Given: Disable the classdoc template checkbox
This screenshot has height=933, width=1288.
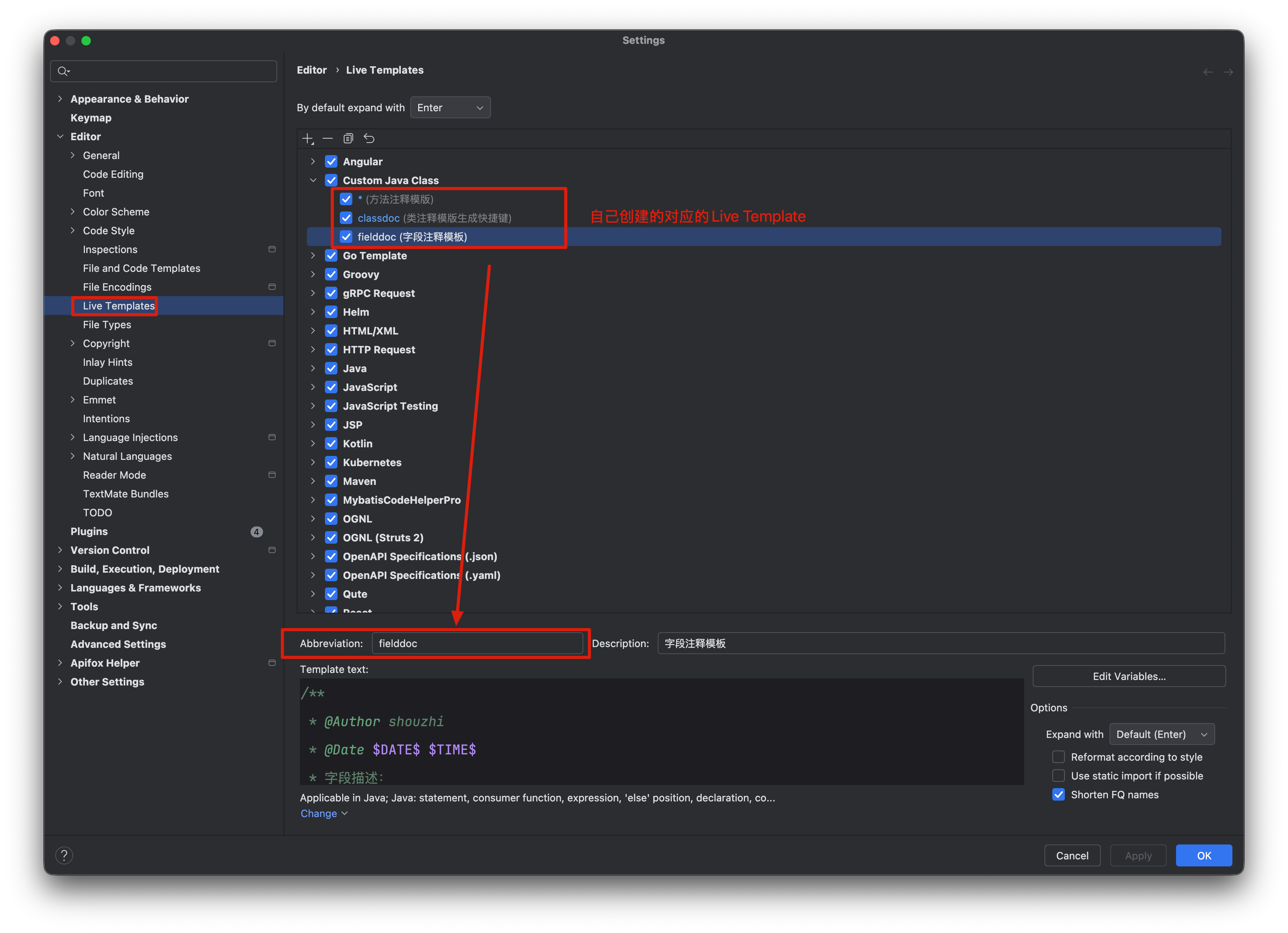Looking at the screenshot, I should 346,218.
